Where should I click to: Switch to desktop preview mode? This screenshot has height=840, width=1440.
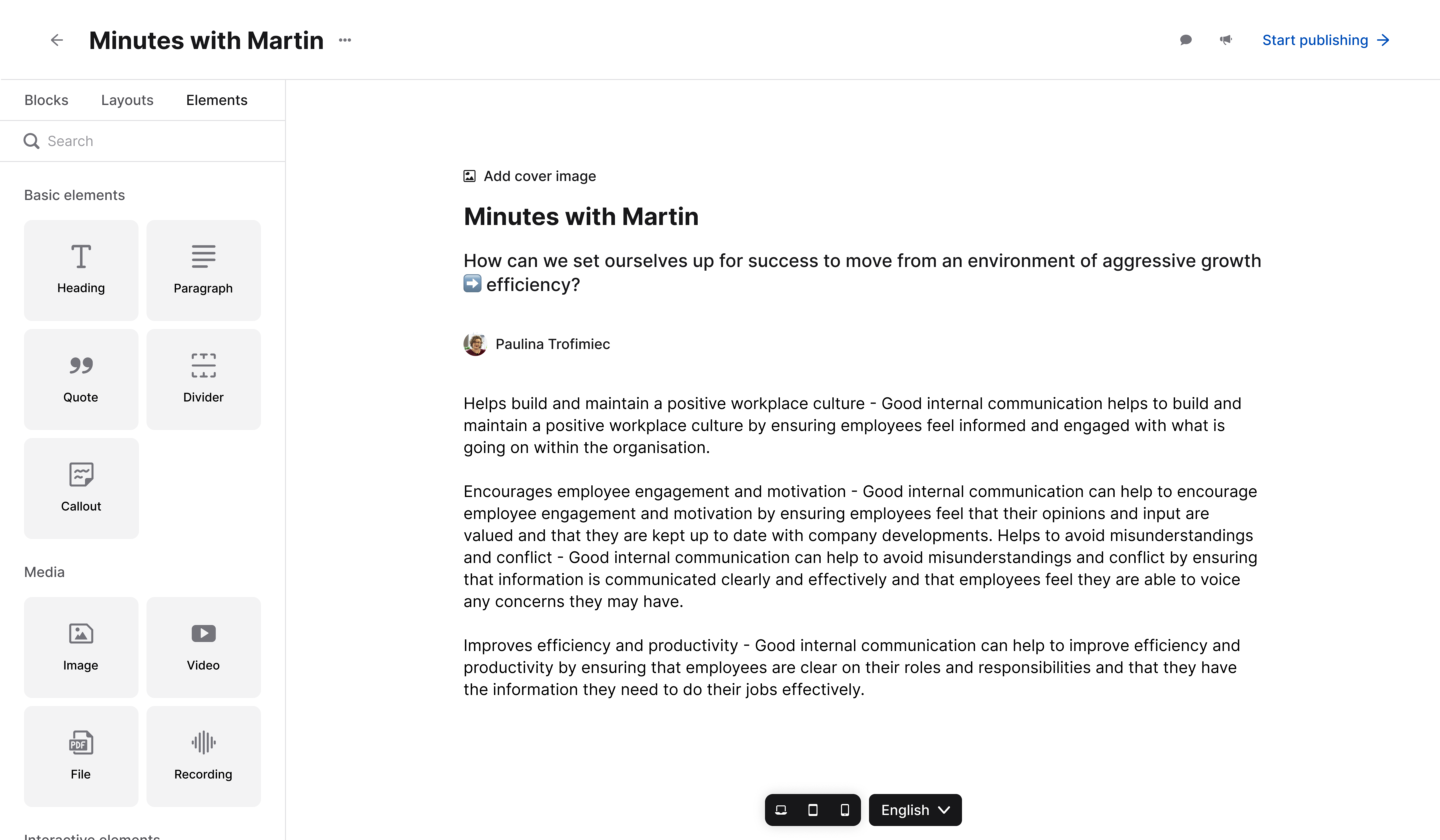(781, 810)
